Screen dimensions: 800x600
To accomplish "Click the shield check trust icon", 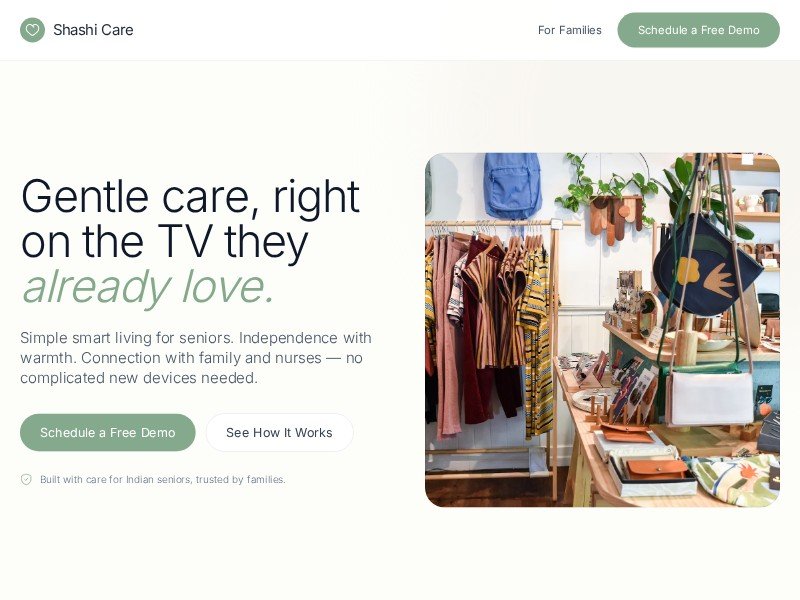I will pyautogui.click(x=26, y=479).
